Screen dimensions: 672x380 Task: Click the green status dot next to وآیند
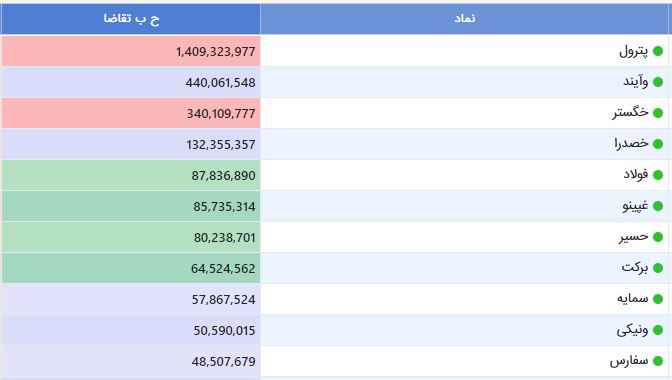(658, 82)
